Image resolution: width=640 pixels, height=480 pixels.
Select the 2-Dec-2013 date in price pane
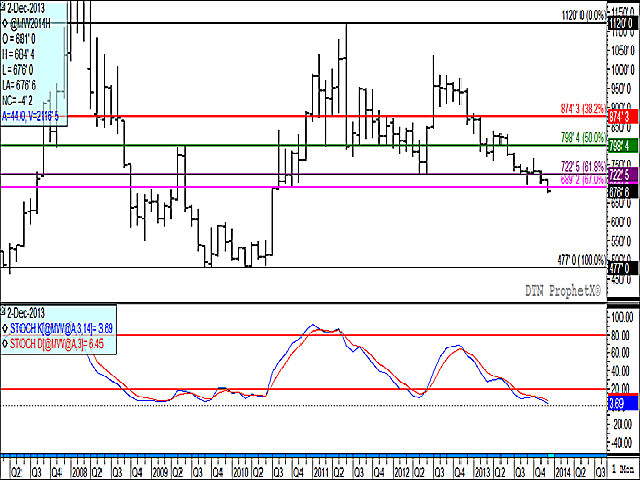26,8
